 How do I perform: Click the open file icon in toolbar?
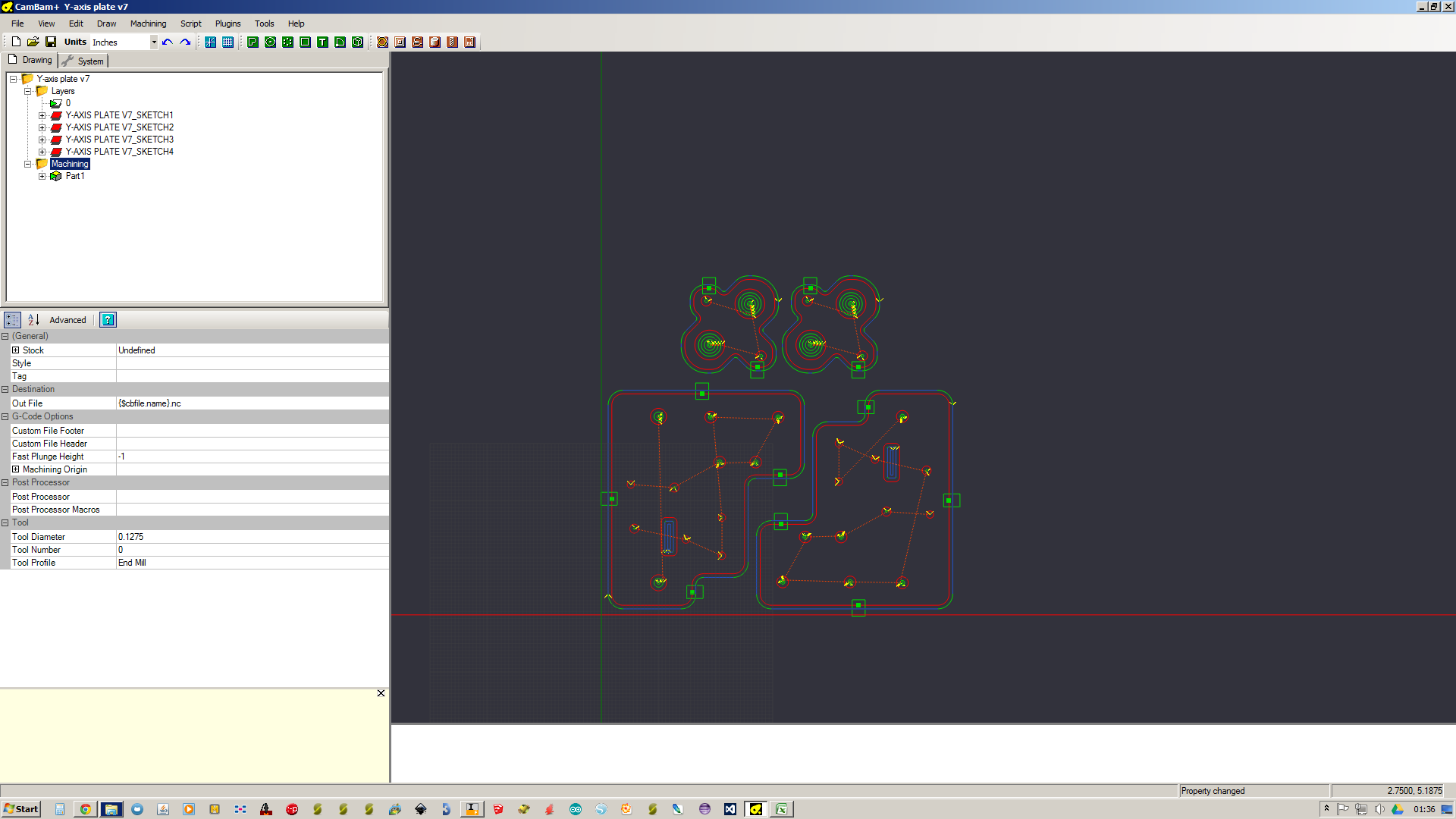pyautogui.click(x=33, y=41)
